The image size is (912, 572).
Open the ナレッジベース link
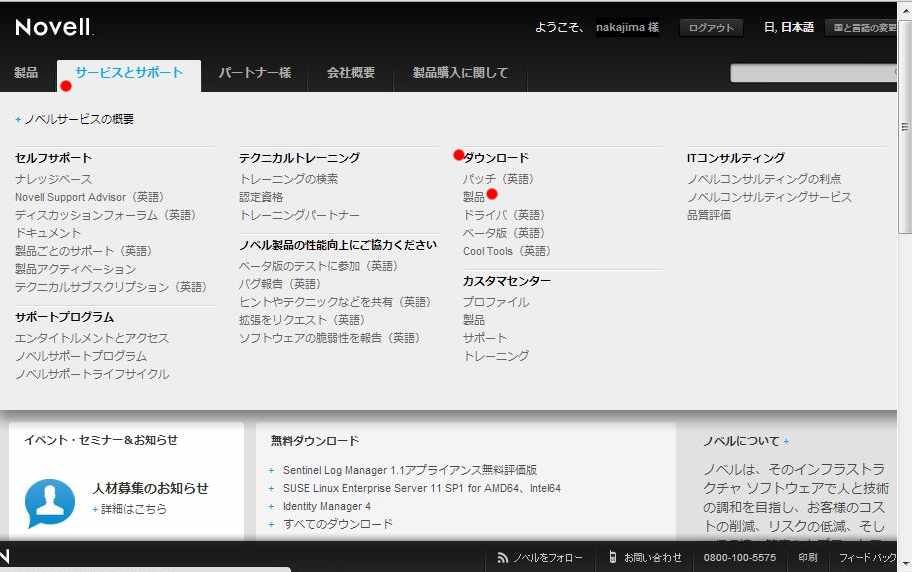pyautogui.click(x=54, y=179)
